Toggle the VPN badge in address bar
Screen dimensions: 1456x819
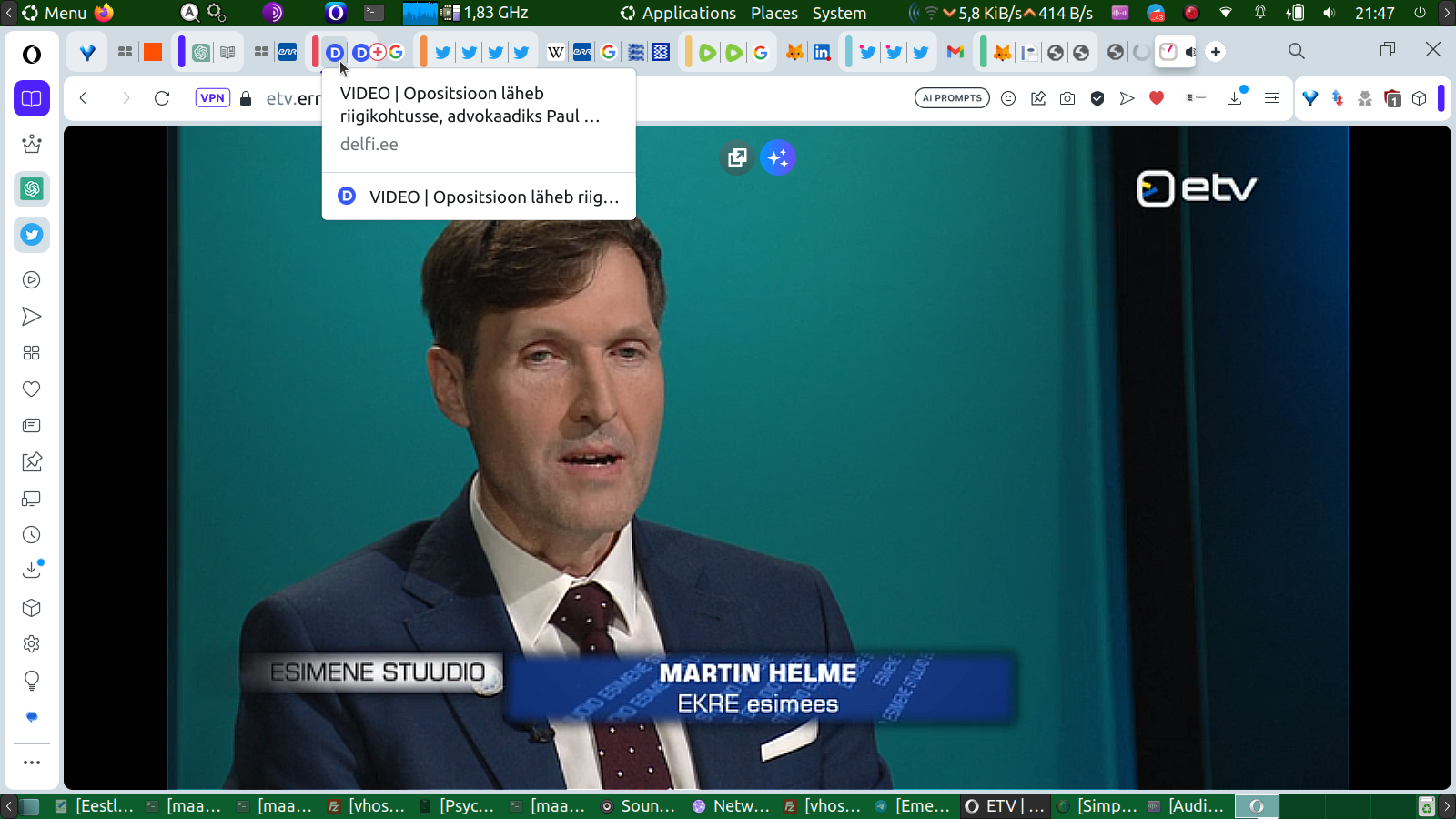[212, 98]
